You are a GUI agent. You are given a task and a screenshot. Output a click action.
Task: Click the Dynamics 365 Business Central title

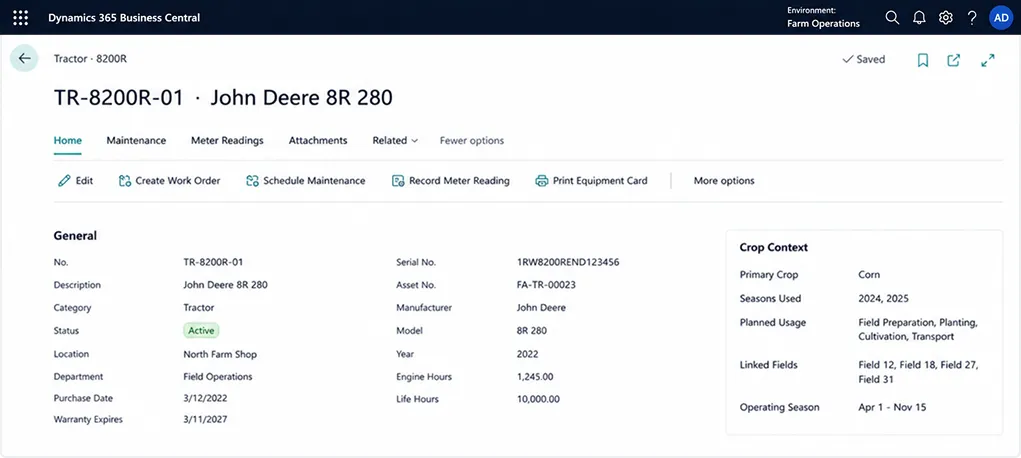tap(124, 18)
